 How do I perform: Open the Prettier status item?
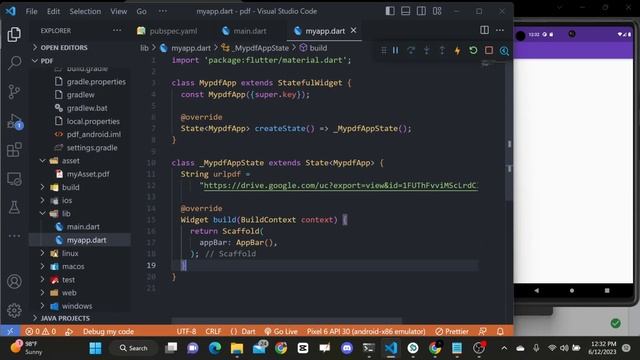point(452,331)
